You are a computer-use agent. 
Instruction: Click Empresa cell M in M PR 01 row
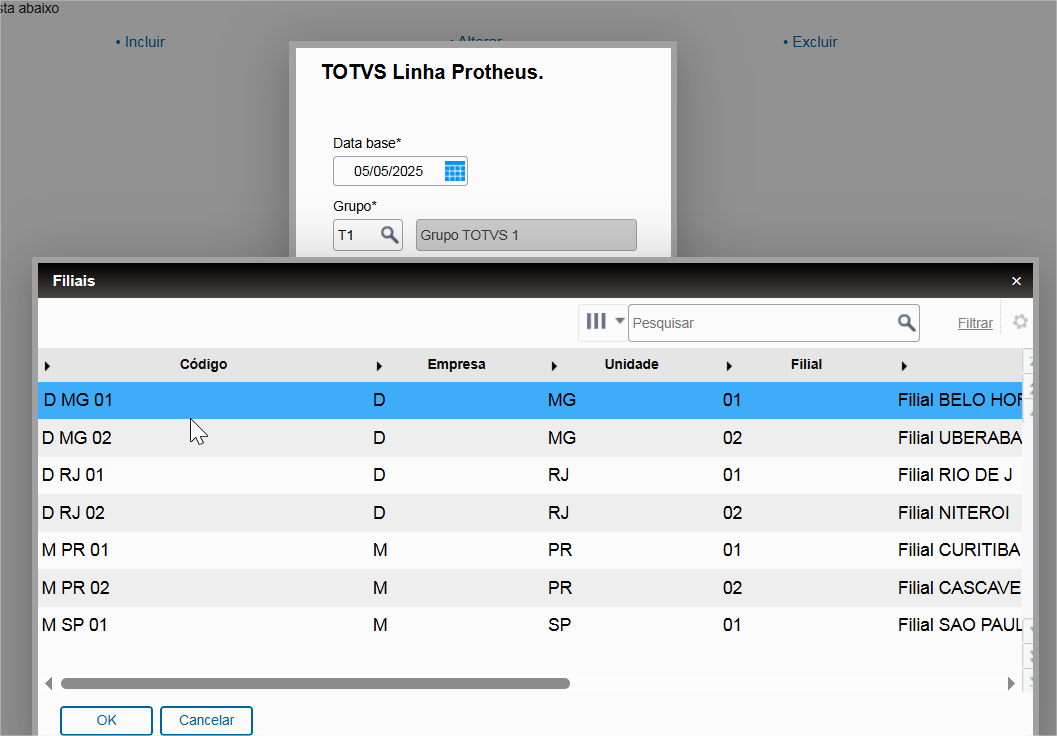380,550
